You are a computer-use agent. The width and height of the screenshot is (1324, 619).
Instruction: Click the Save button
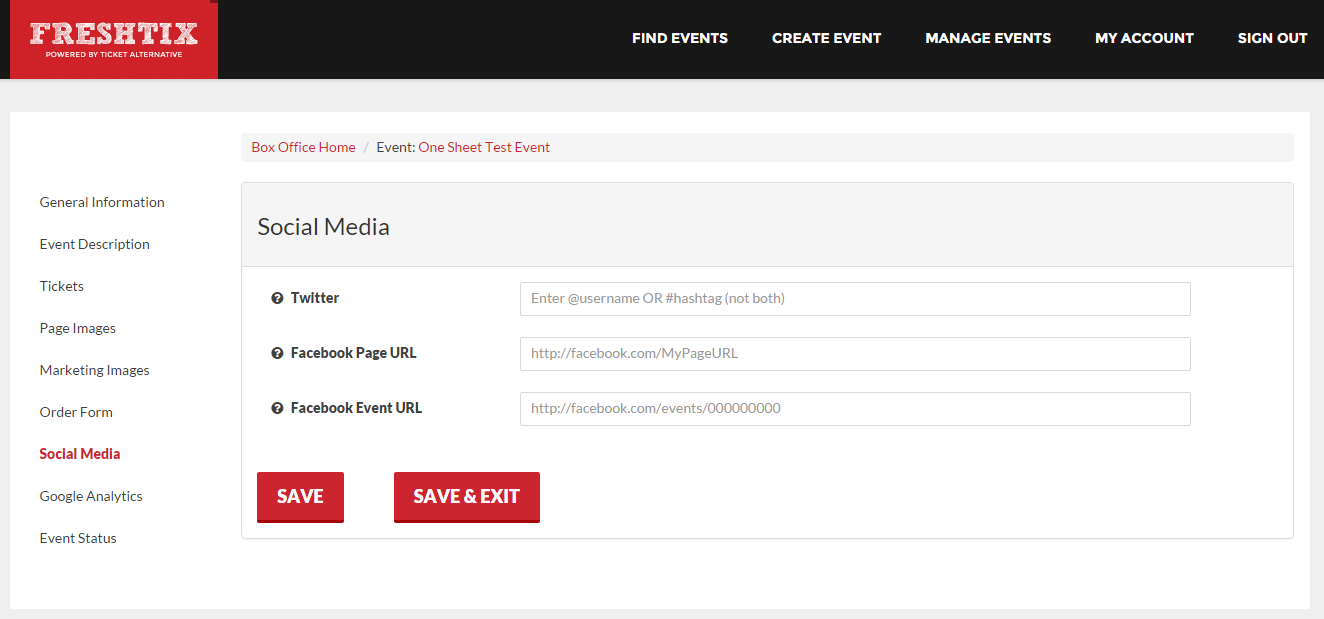click(300, 497)
